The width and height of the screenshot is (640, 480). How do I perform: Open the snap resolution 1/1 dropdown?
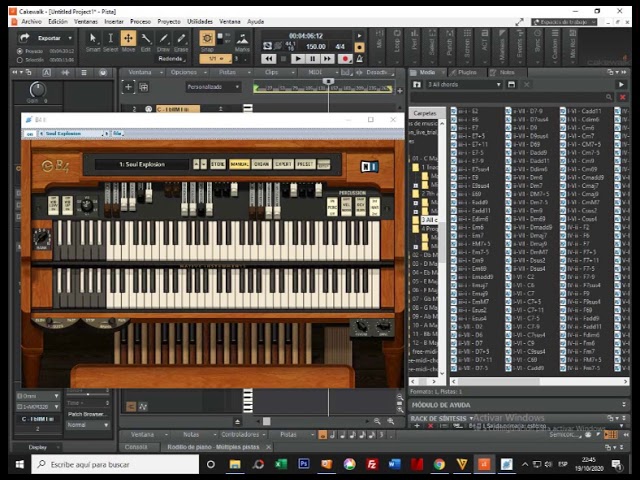[216, 59]
